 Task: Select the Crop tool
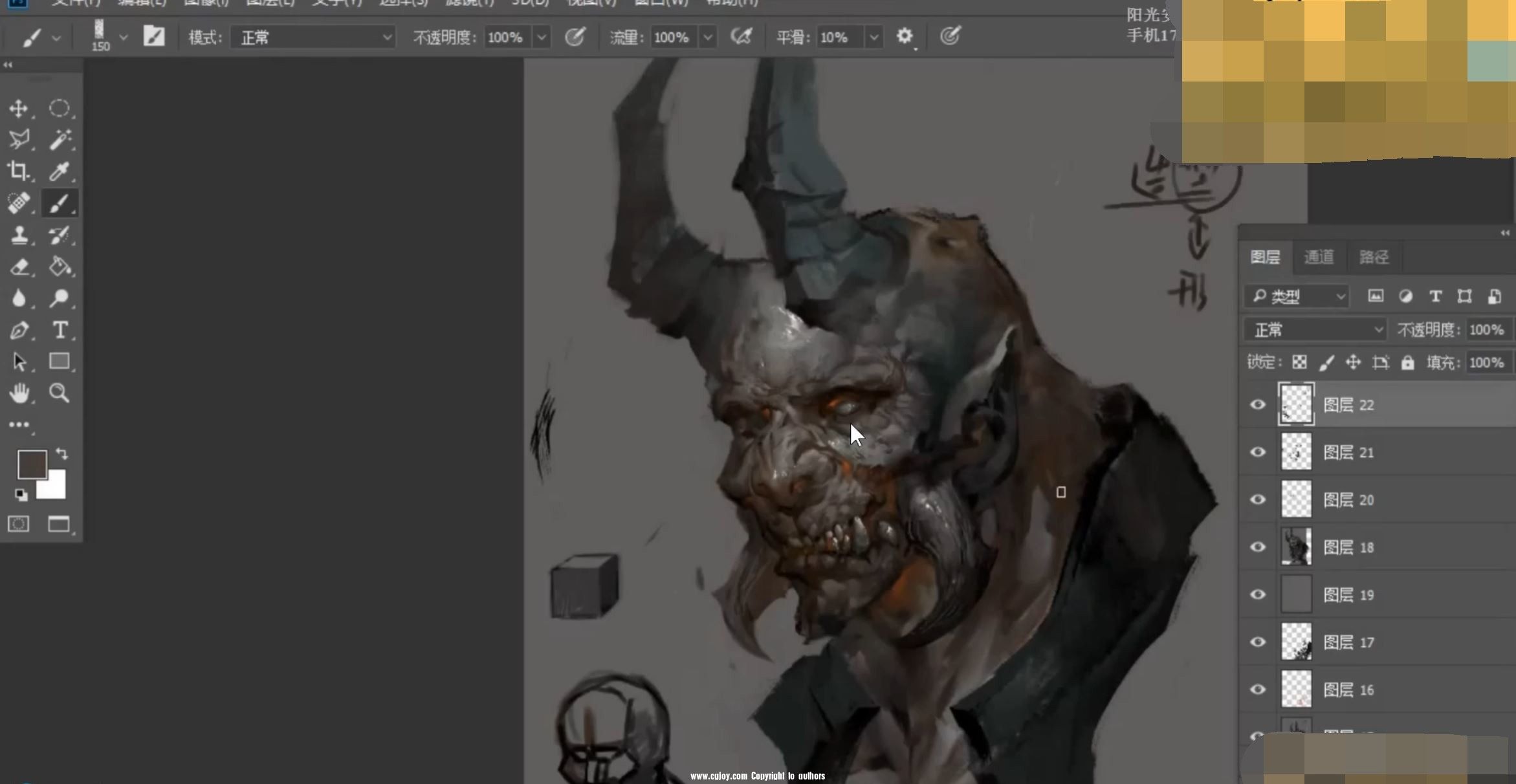pyautogui.click(x=19, y=171)
